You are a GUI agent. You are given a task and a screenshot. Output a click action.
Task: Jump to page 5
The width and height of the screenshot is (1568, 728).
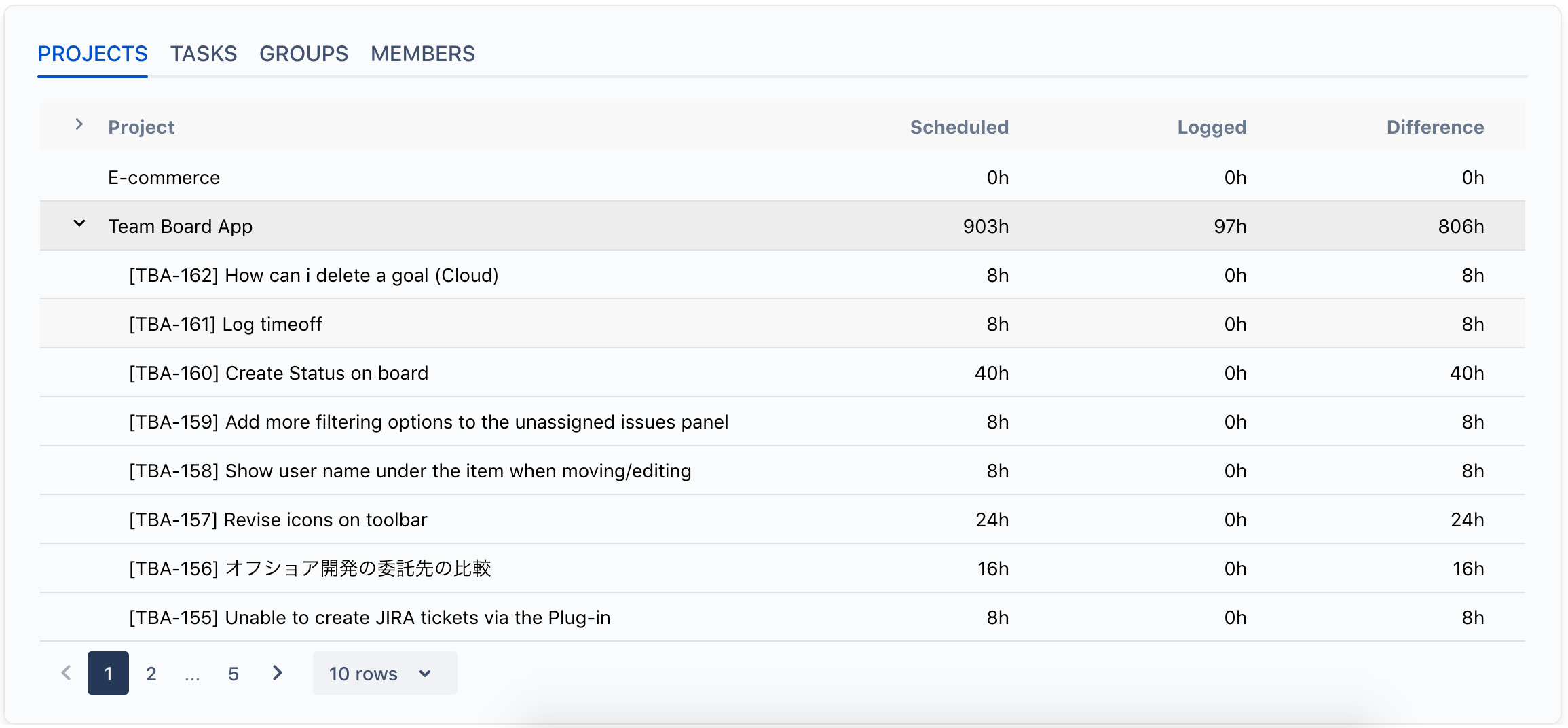pyautogui.click(x=233, y=674)
